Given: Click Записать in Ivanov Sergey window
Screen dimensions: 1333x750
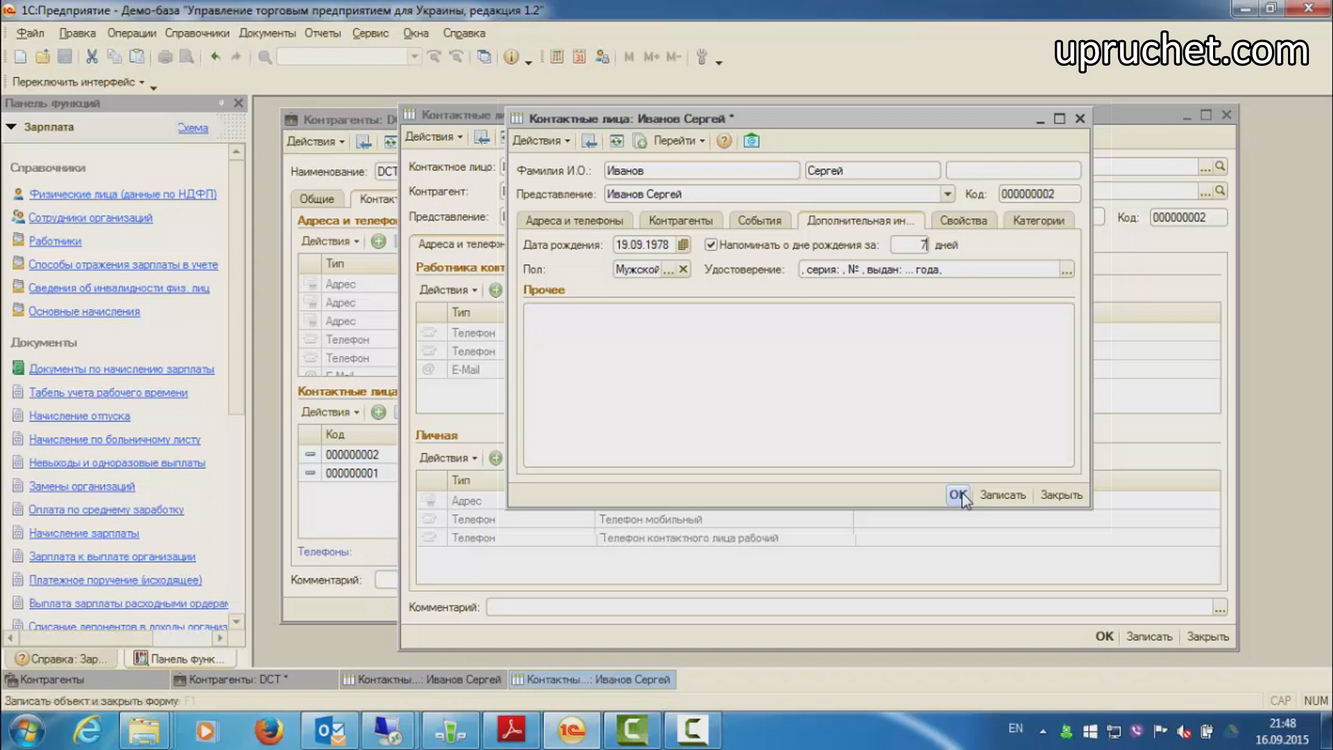Looking at the screenshot, I should point(1003,495).
